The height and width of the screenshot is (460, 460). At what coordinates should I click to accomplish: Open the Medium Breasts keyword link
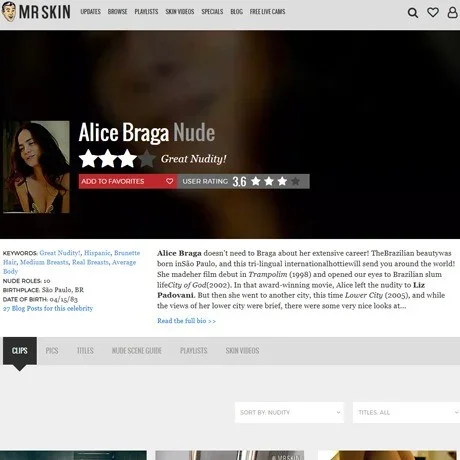(x=44, y=262)
